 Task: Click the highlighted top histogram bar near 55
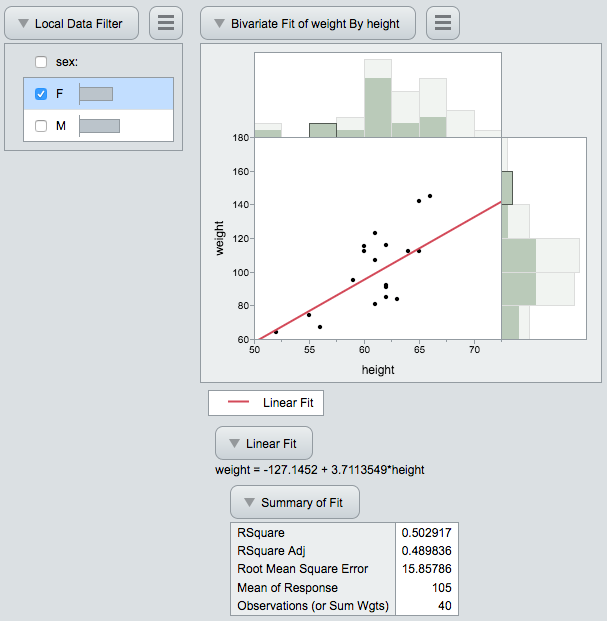pos(322,130)
